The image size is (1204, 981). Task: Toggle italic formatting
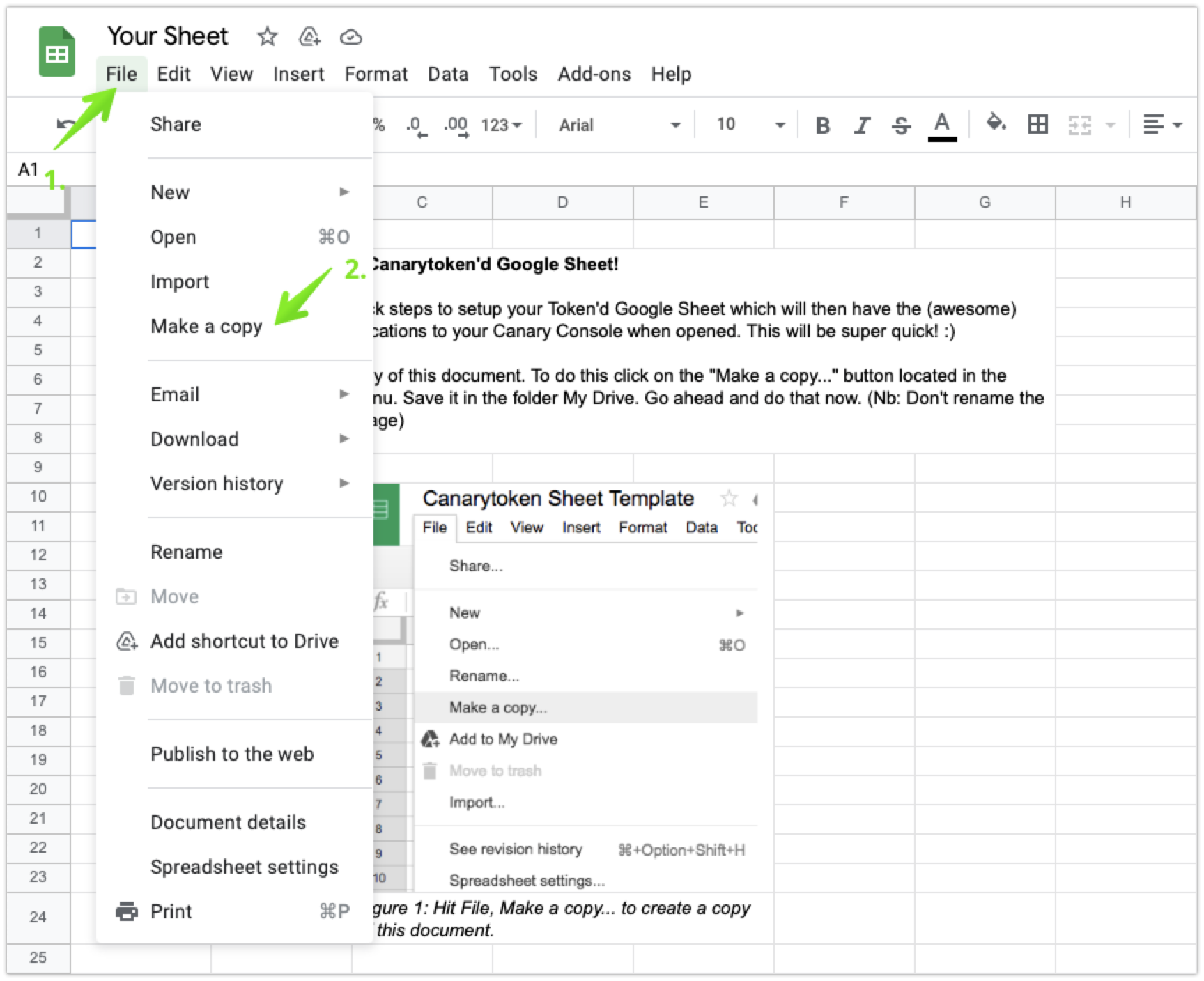(862, 125)
